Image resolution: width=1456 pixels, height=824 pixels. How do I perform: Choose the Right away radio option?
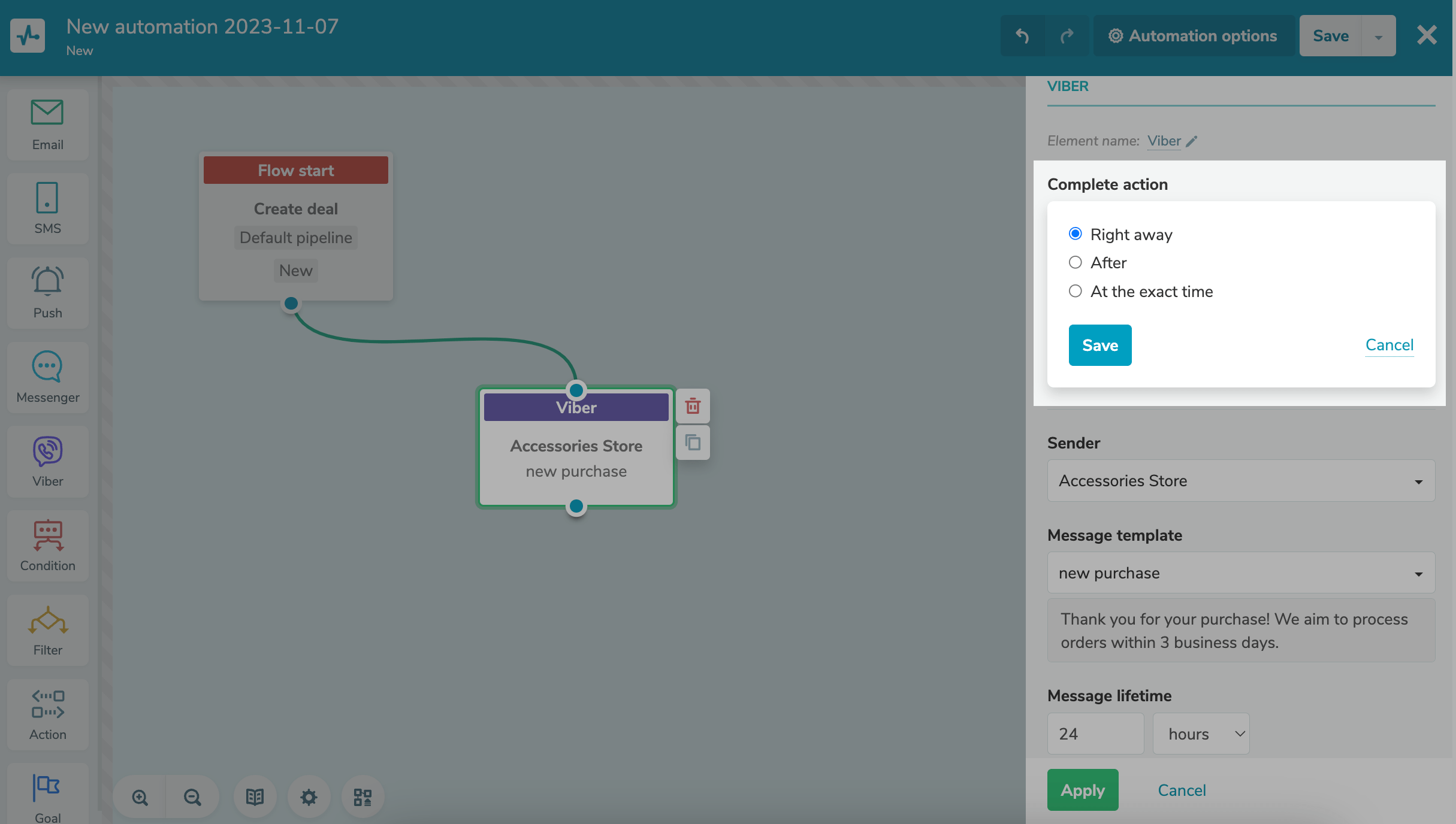1076,234
